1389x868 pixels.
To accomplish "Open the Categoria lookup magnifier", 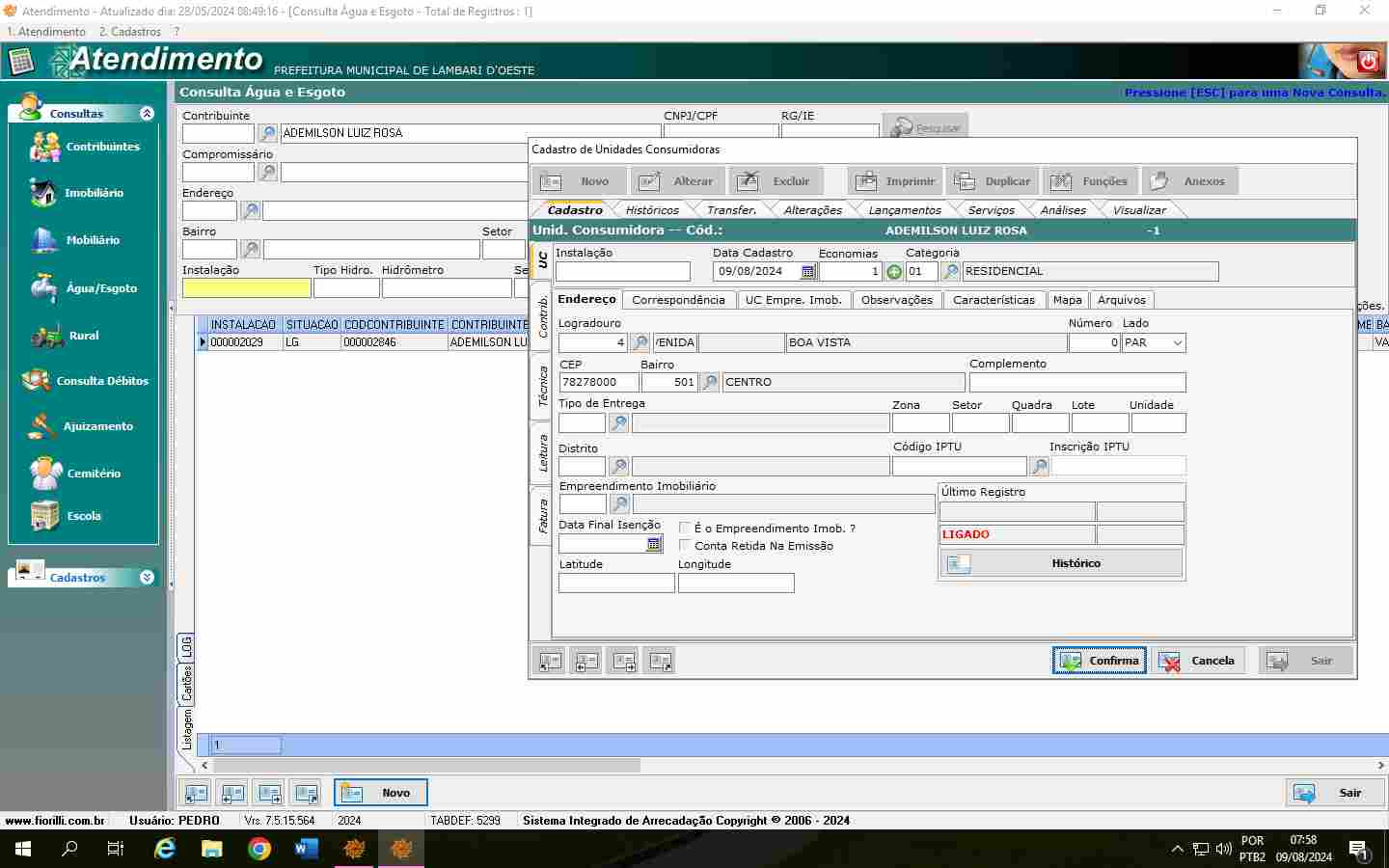I will (x=950, y=272).
